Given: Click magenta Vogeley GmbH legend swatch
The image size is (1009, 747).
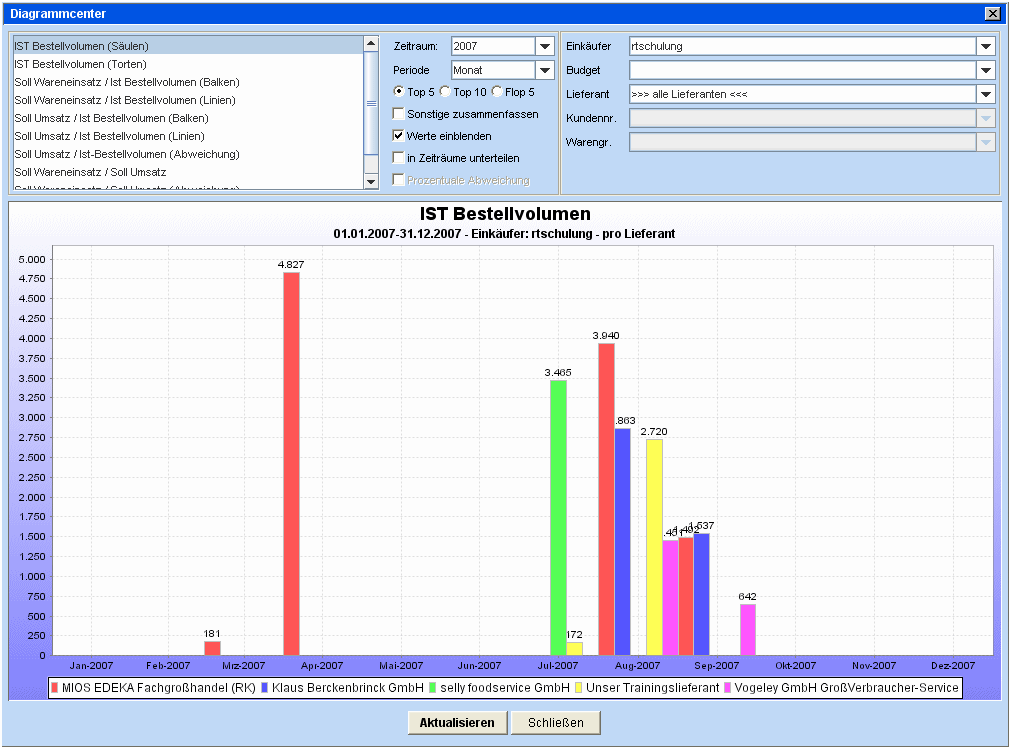Looking at the screenshot, I should click(x=728, y=688).
